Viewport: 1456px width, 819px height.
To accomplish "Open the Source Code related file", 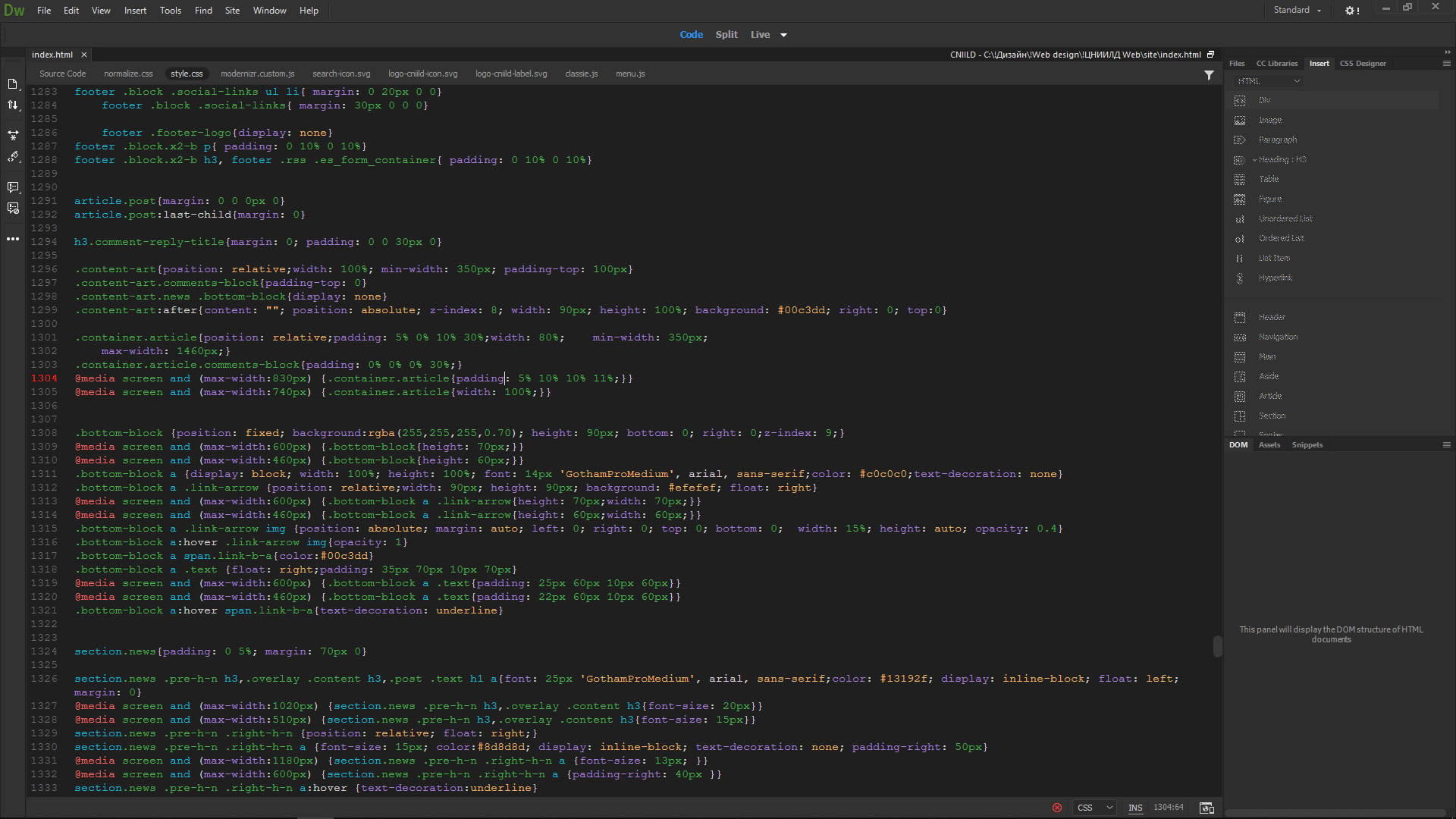I will pos(62,74).
